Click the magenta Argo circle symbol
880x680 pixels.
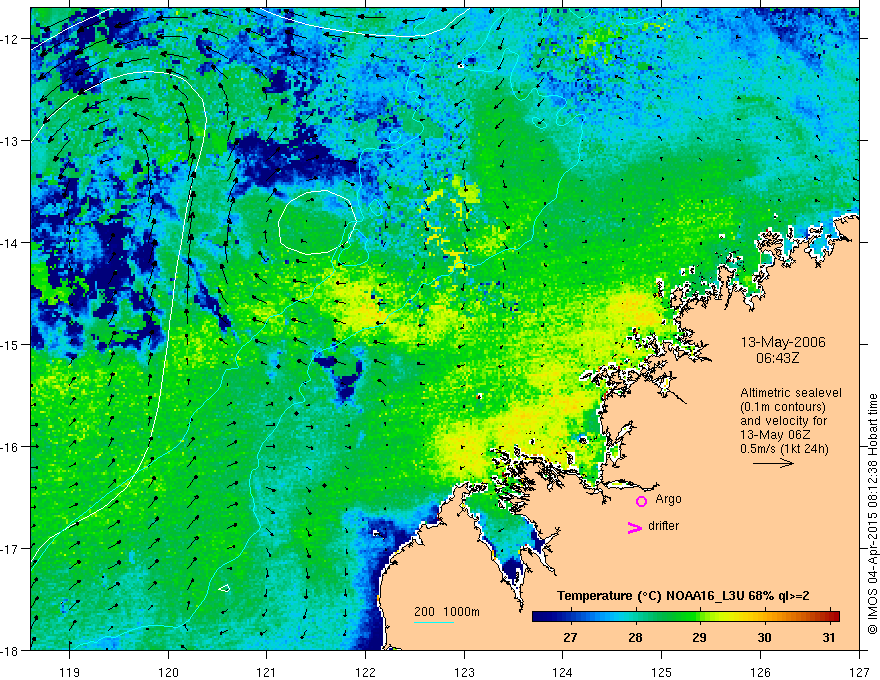pyautogui.click(x=641, y=501)
